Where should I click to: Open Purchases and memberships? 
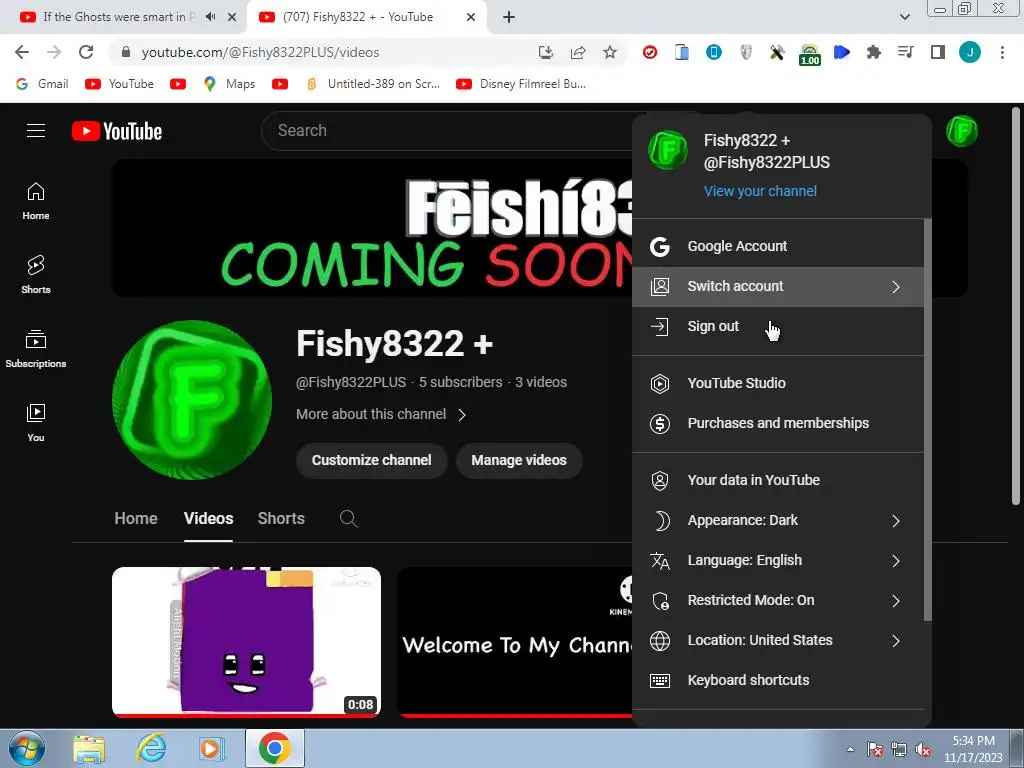pyautogui.click(x=778, y=423)
